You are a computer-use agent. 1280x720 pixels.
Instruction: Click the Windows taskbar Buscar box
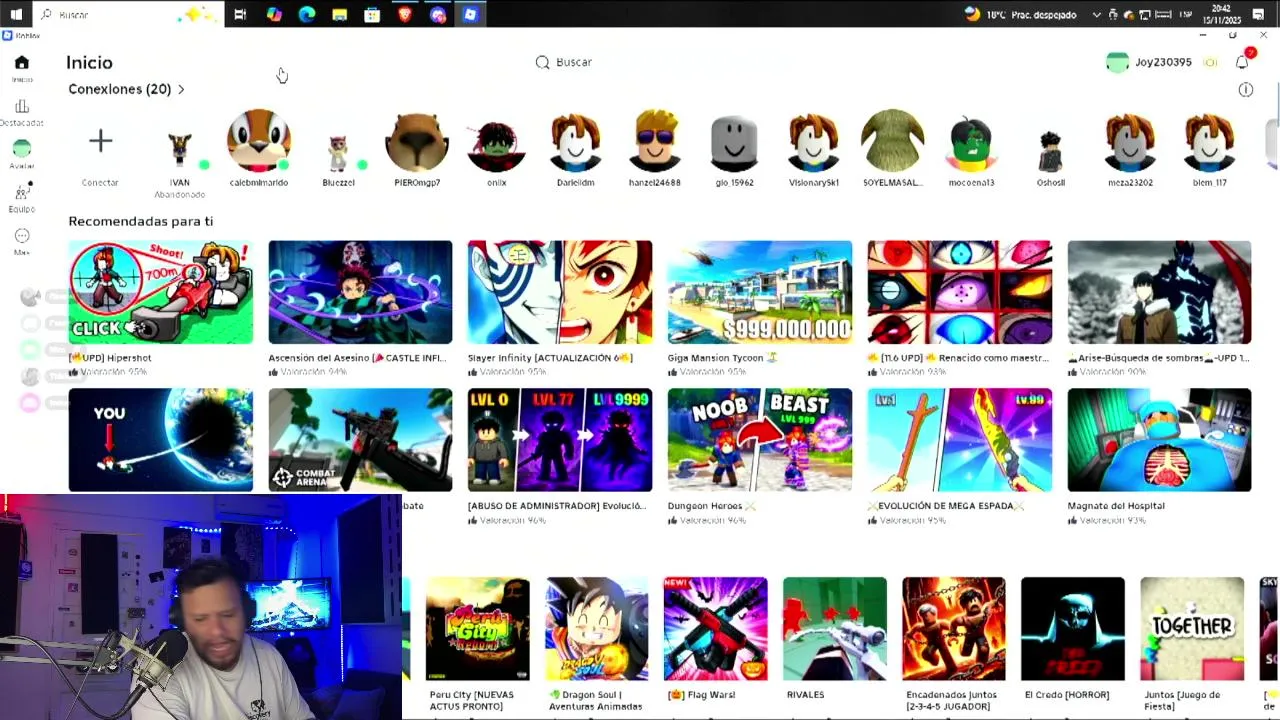tap(128, 14)
